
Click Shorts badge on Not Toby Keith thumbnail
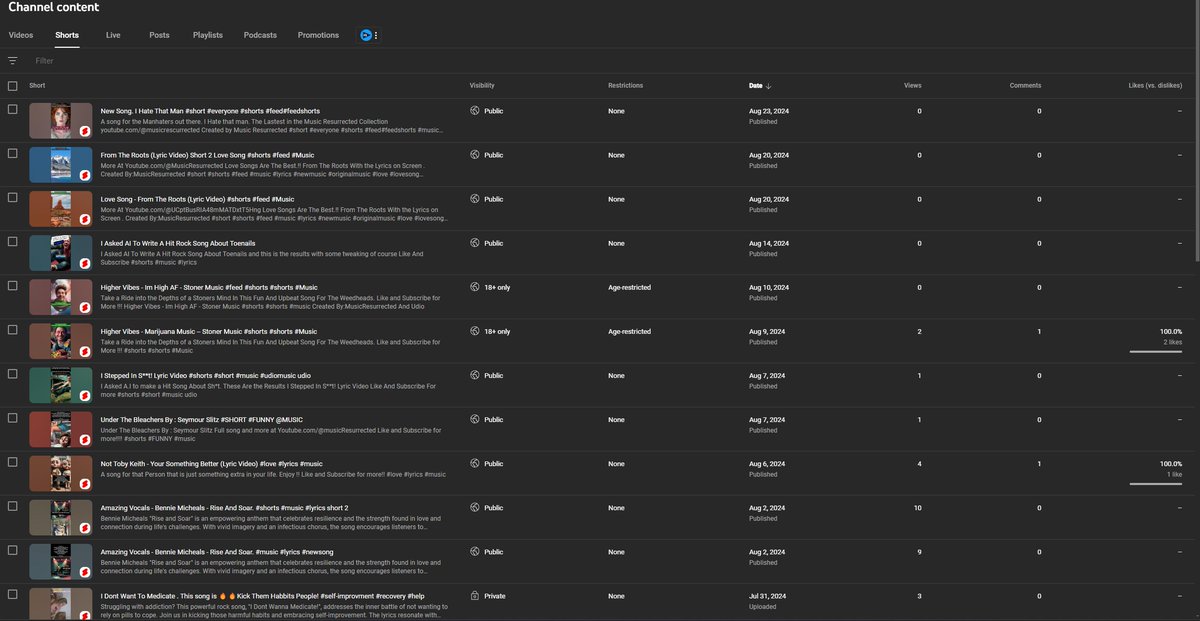tap(86, 482)
